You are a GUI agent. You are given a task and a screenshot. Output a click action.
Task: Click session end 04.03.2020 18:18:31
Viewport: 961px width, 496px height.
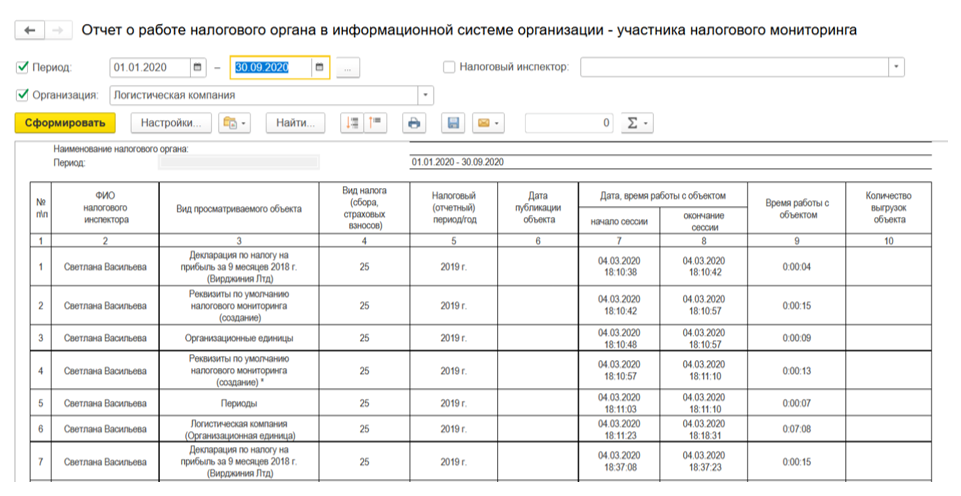704,429
